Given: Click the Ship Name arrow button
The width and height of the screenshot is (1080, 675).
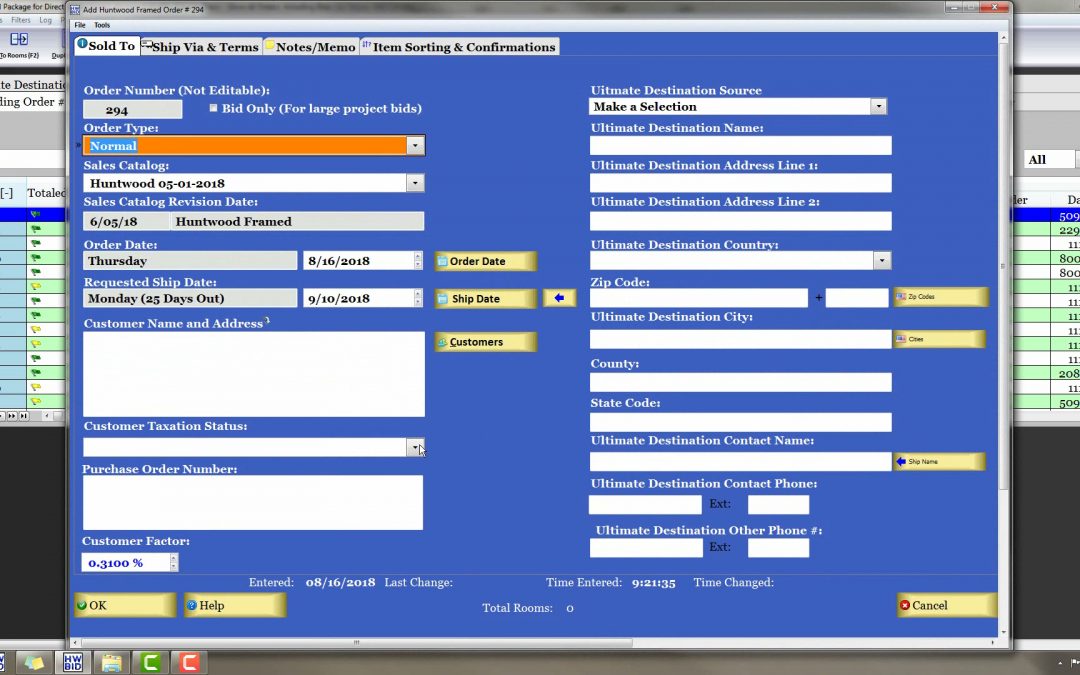Looking at the screenshot, I should point(939,461).
